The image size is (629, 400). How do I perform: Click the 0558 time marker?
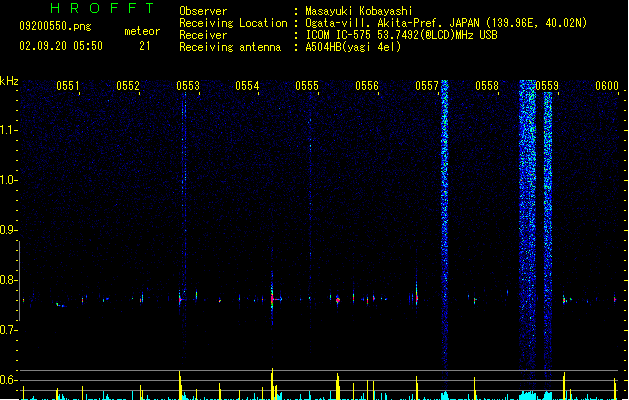pyautogui.click(x=487, y=86)
